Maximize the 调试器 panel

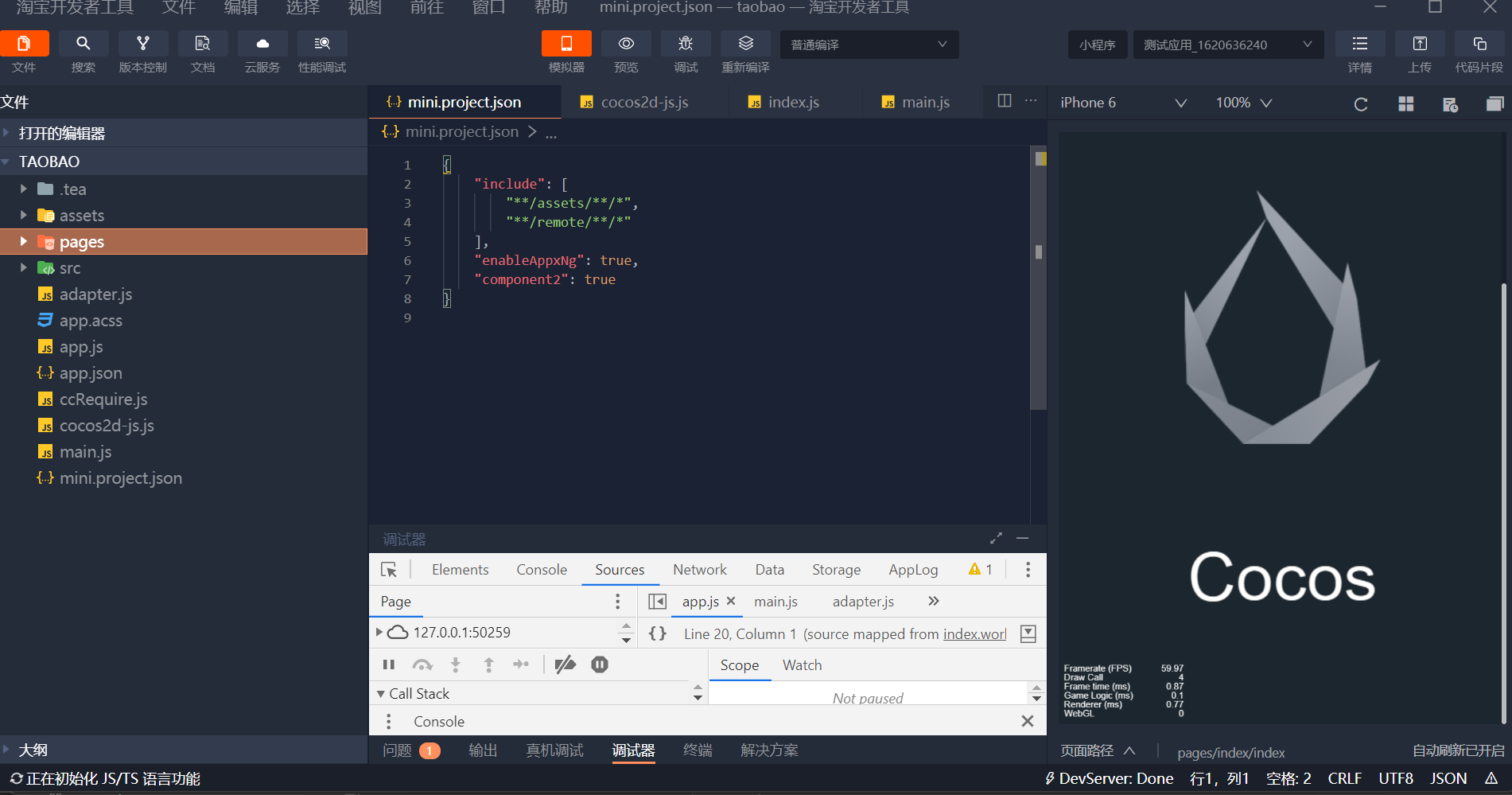point(996,539)
